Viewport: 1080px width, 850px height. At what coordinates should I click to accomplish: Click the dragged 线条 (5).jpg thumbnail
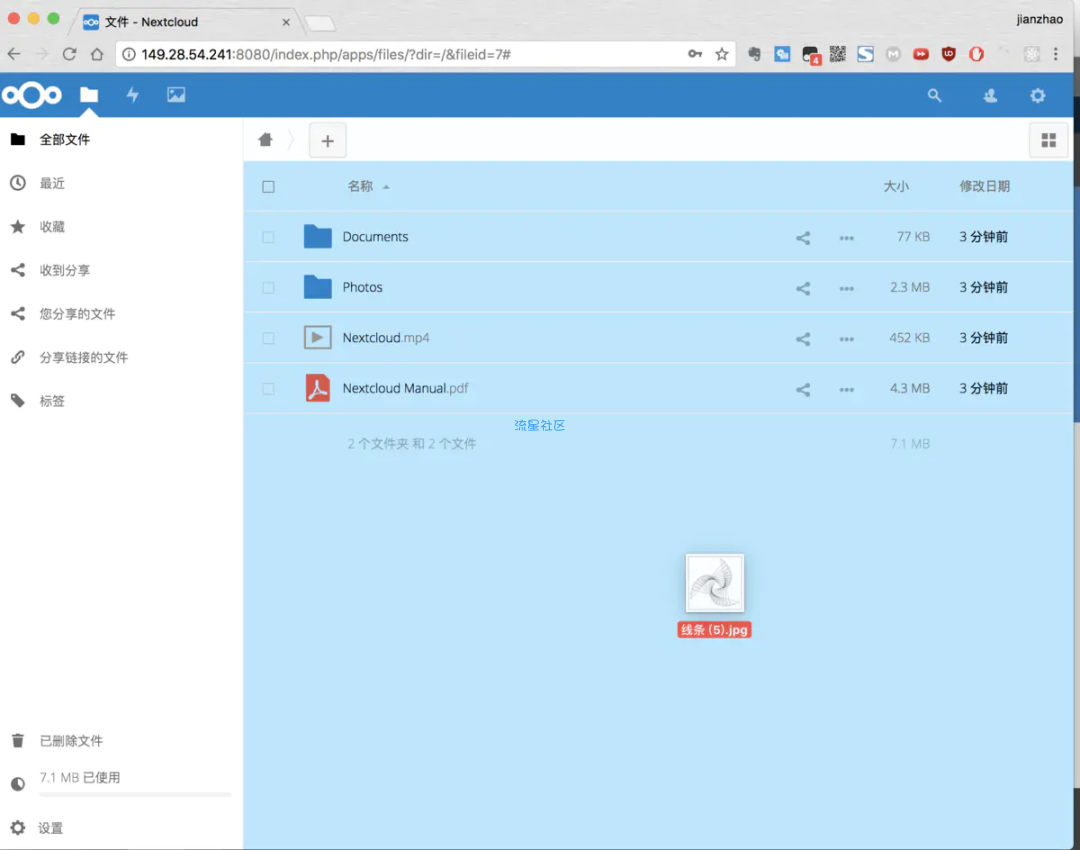click(x=715, y=583)
